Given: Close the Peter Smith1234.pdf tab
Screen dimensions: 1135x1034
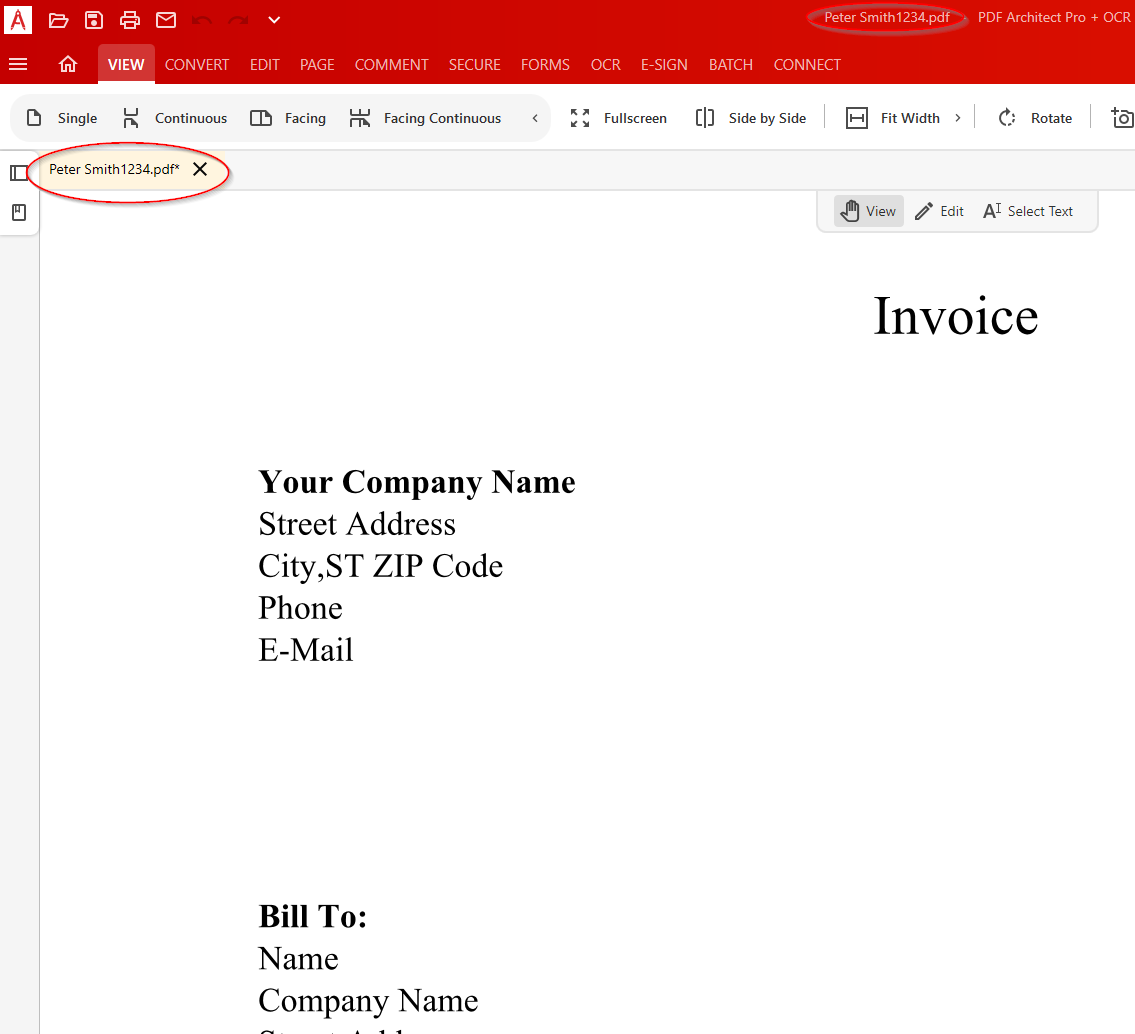Looking at the screenshot, I should click(x=200, y=168).
